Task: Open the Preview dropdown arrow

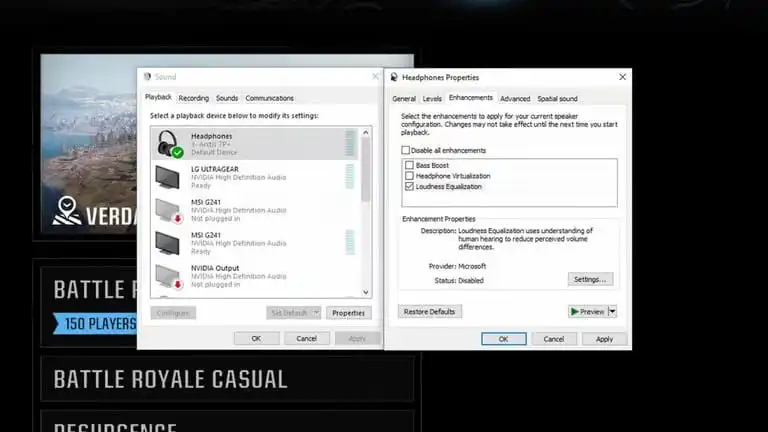Action: pos(612,312)
